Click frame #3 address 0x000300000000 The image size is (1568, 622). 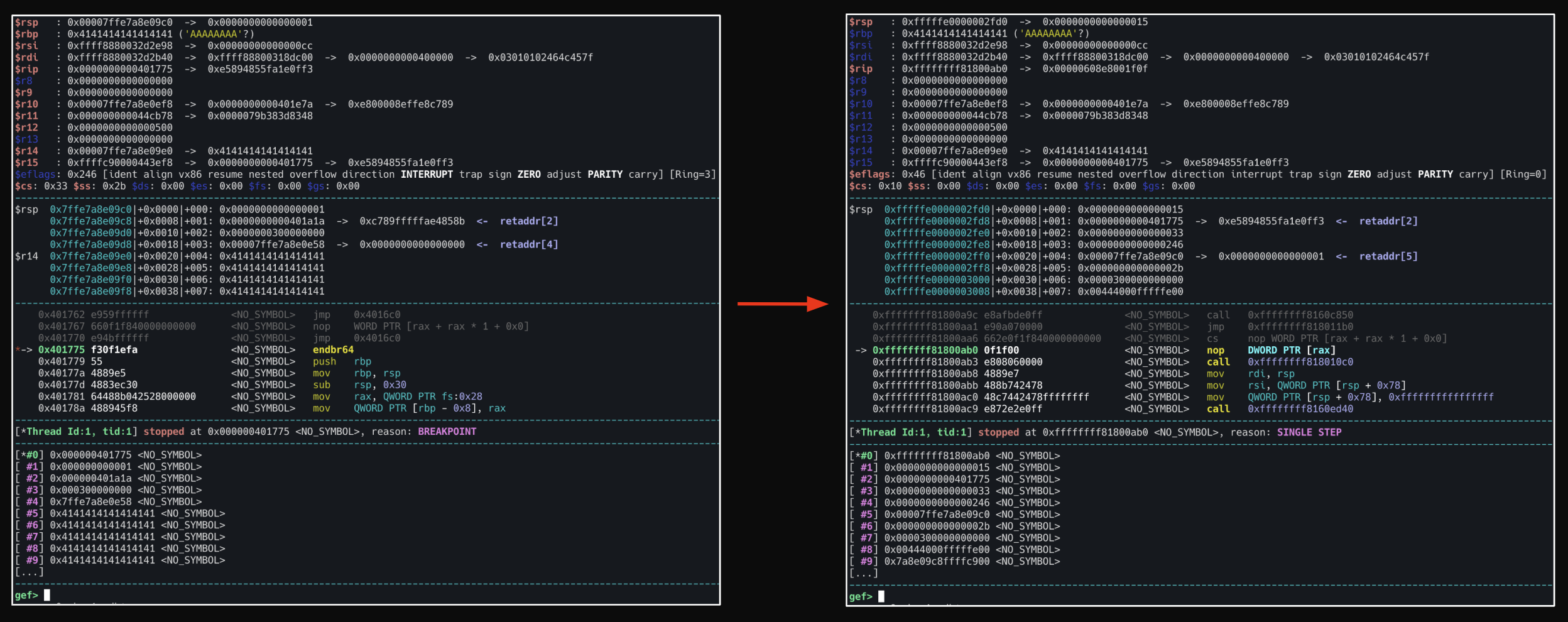click(91, 490)
